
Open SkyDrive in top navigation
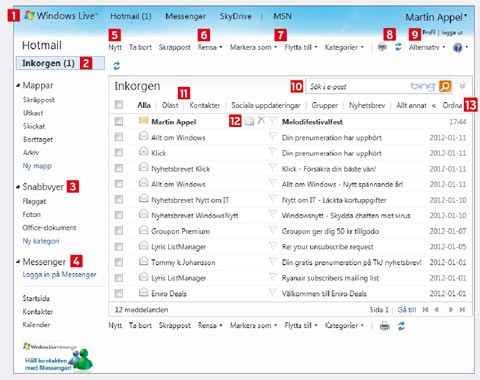[x=235, y=16]
